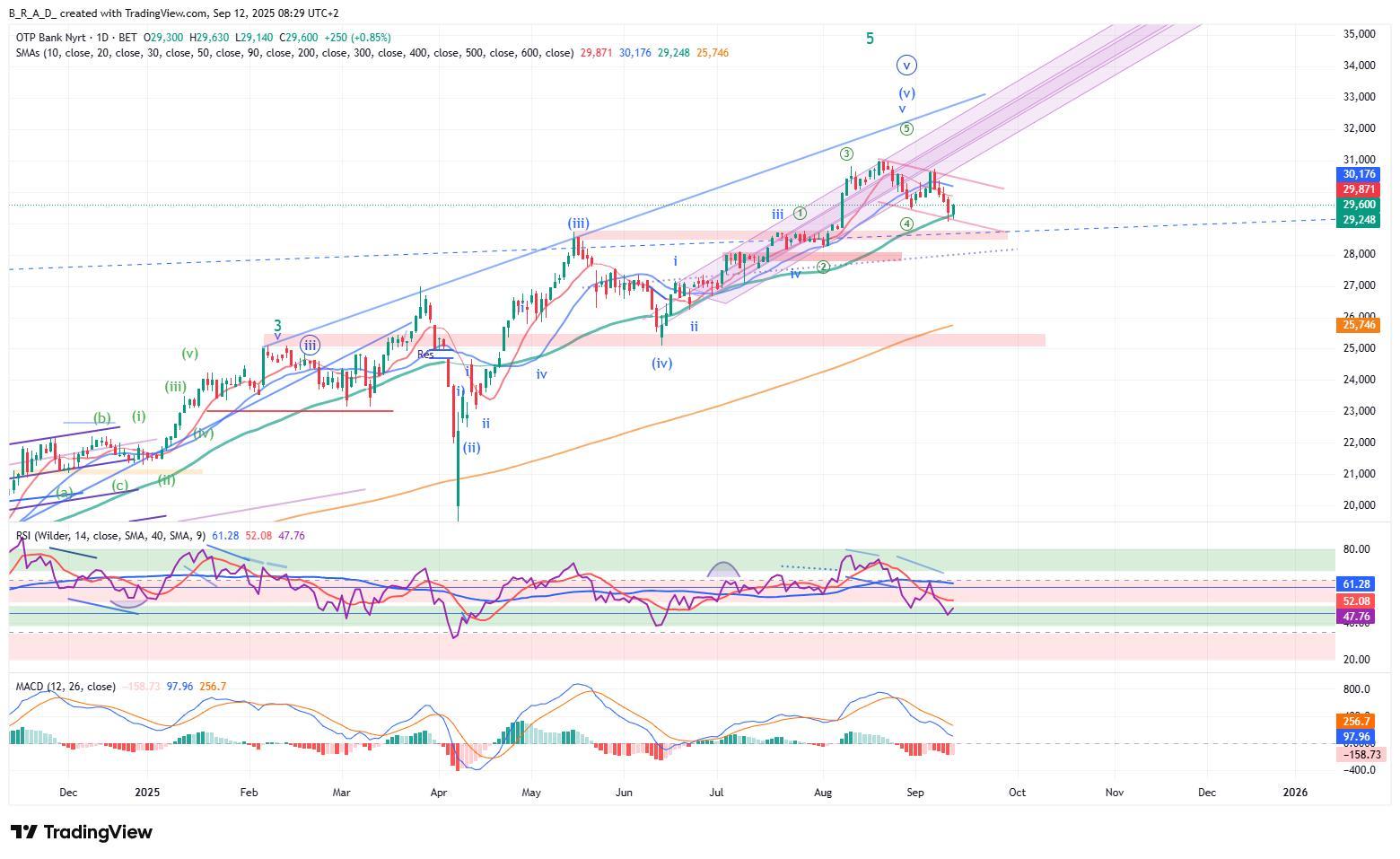Select the circled green 4 wave label
1400x859 pixels.
907,224
